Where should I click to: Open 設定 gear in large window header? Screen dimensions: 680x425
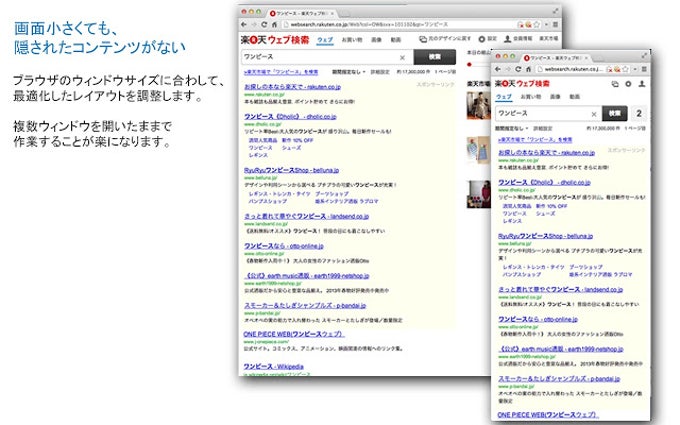pyautogui.click(x=481, y=39)
